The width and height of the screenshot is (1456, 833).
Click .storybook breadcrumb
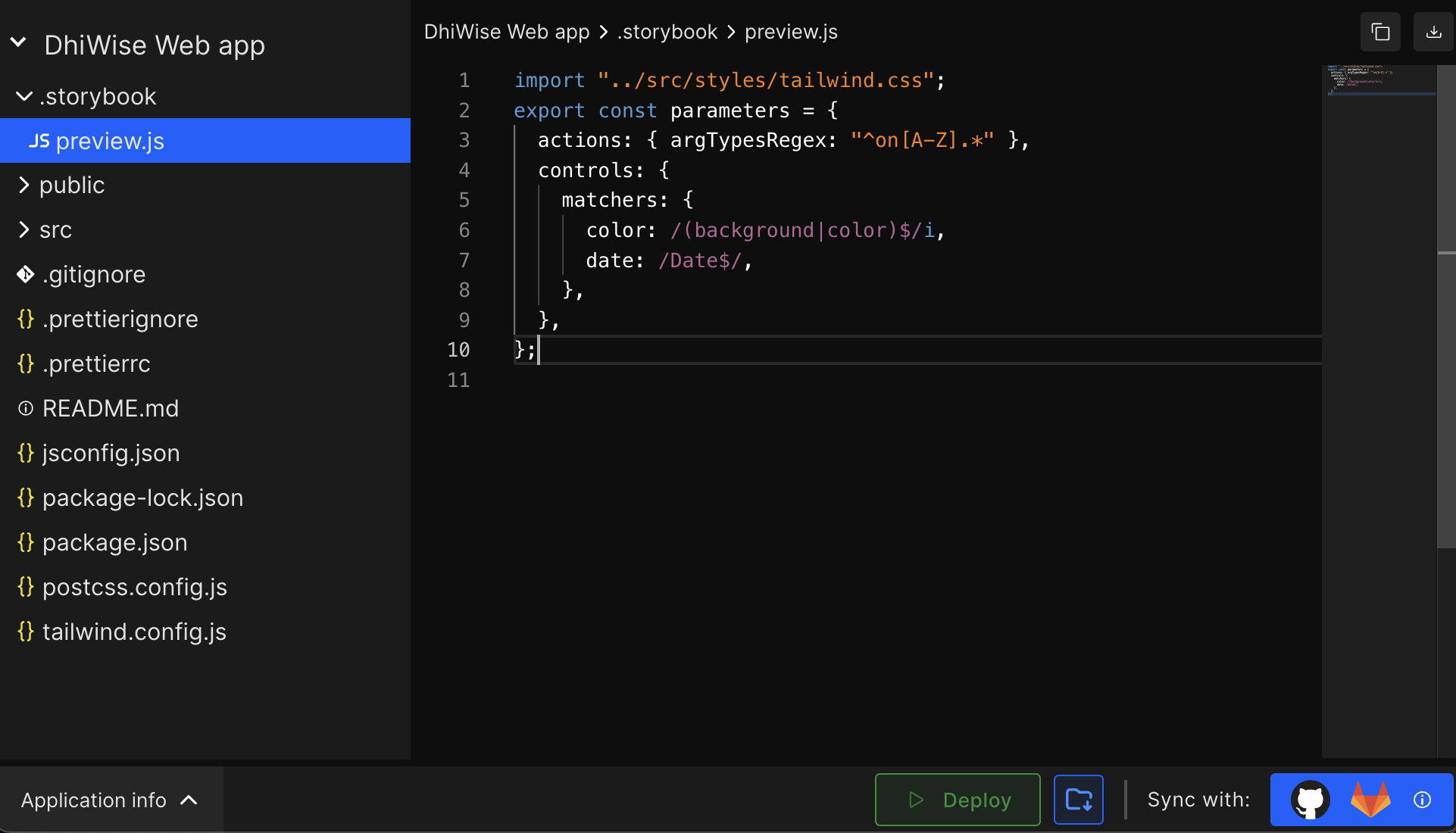[667, 32]
